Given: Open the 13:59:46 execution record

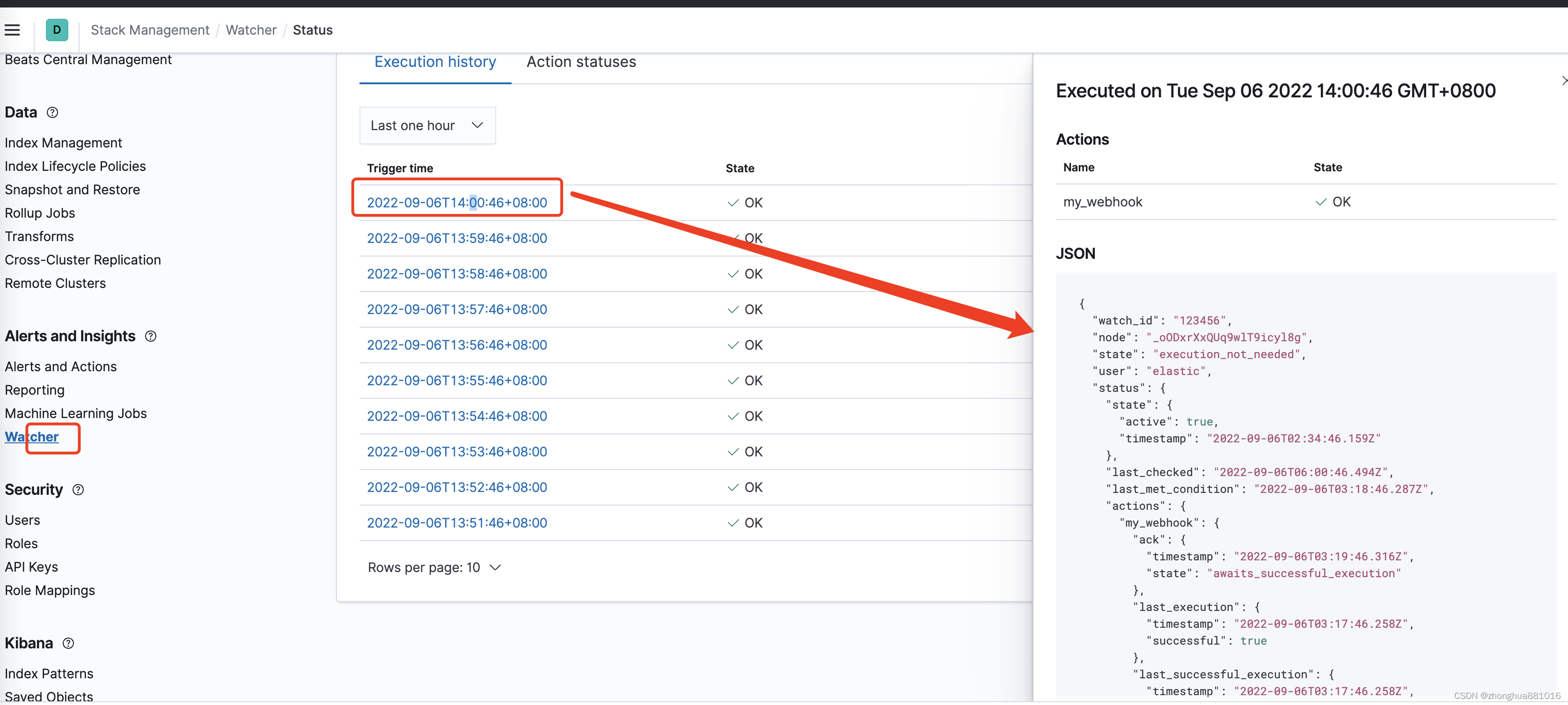Looking at the screenshot, I should tap(456, 238).
